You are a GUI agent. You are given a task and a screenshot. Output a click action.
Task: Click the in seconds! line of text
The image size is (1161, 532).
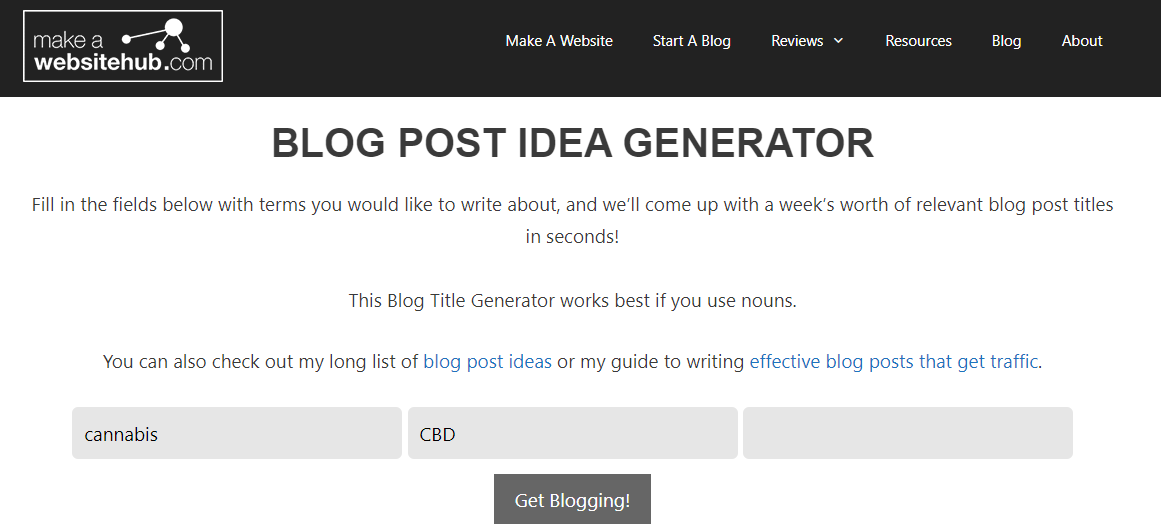click(572, 237)
